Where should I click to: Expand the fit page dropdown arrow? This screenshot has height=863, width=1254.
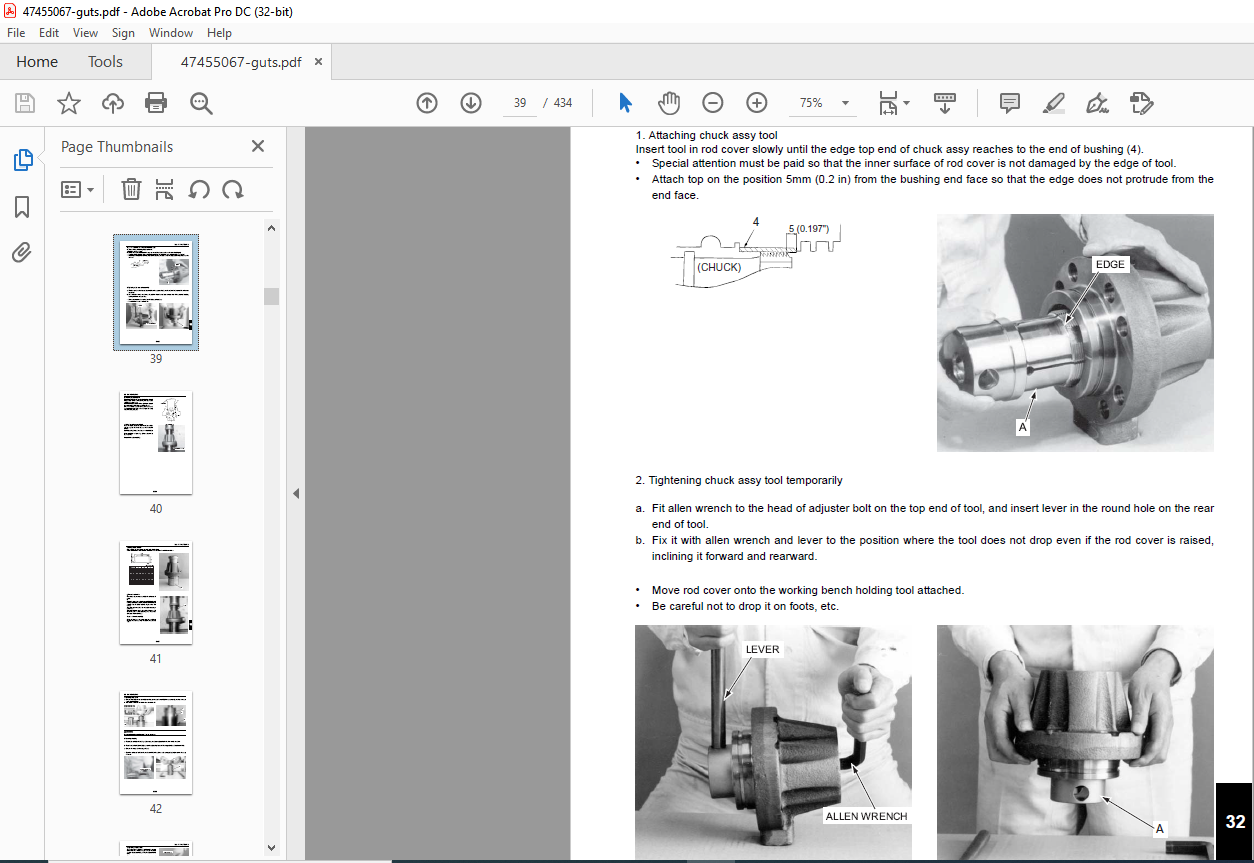(x=907, y=103)
